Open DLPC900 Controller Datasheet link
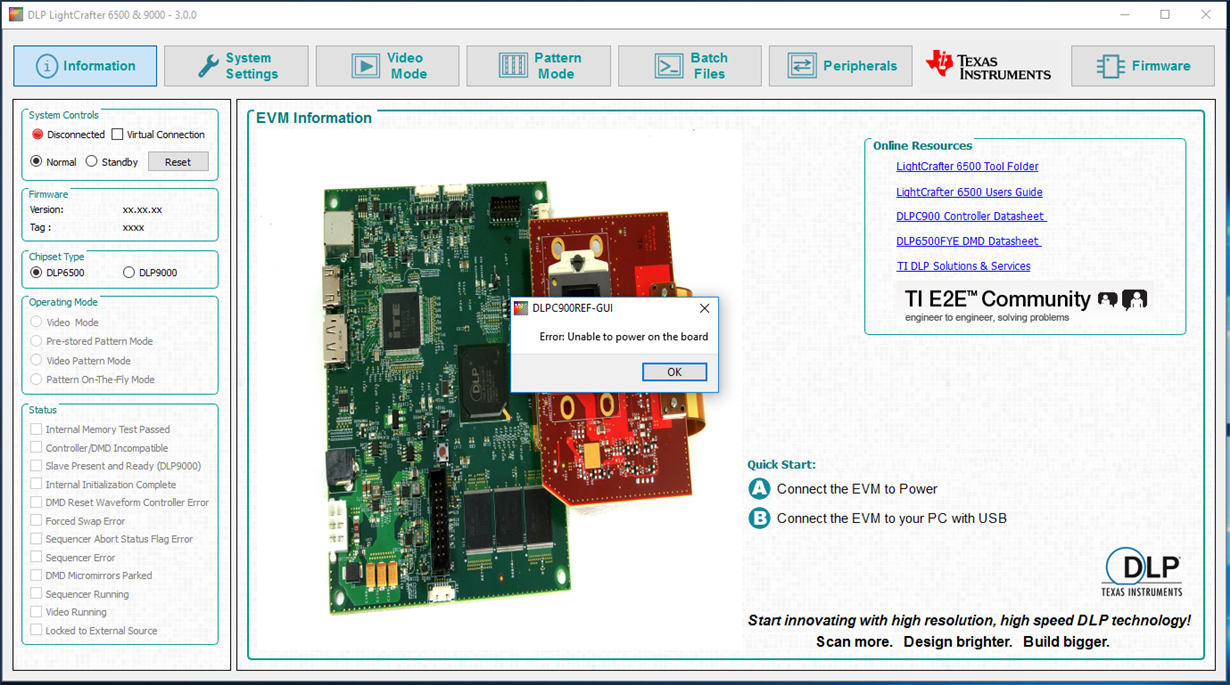 [971, 216]
